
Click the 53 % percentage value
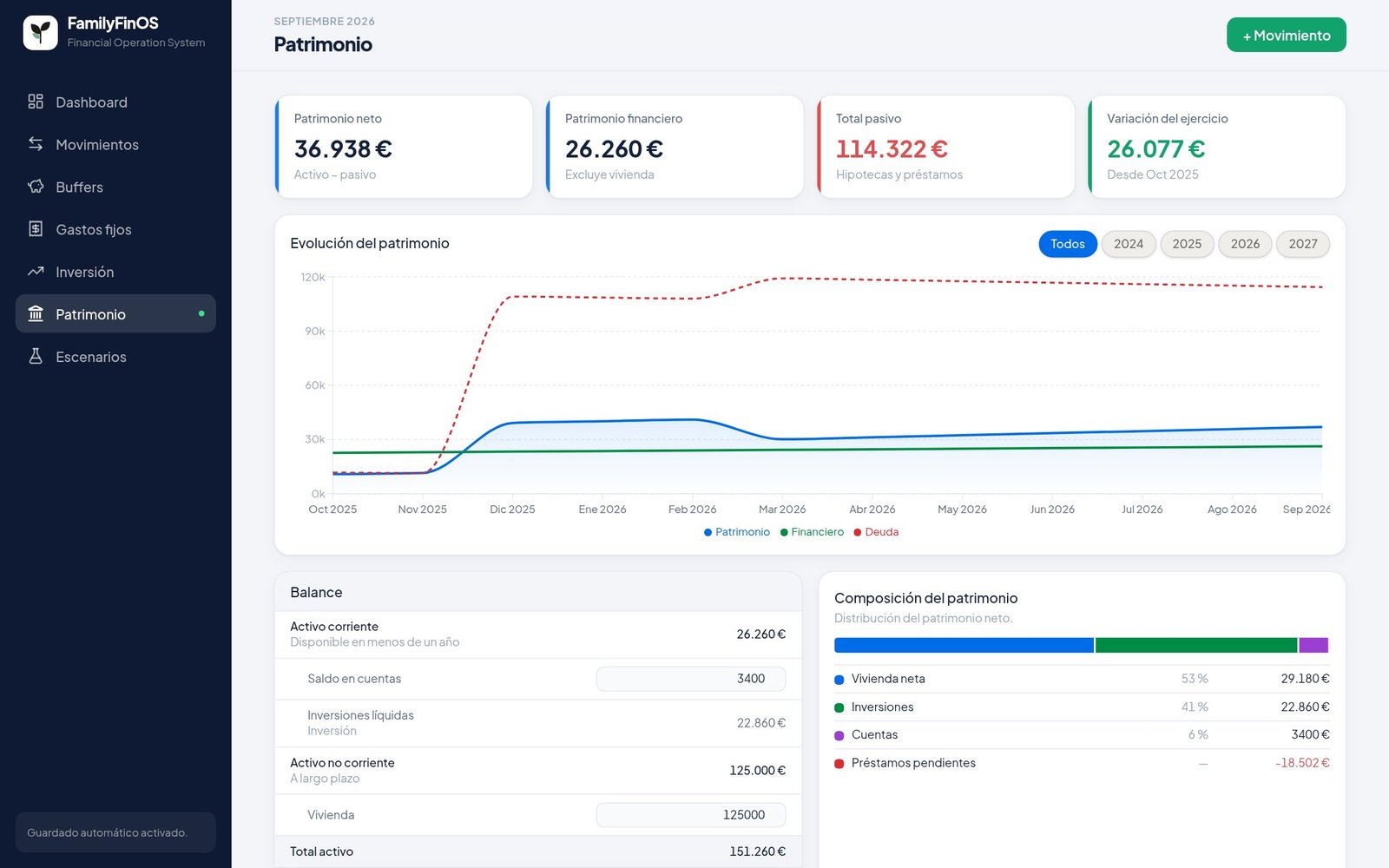(1195, 679)
